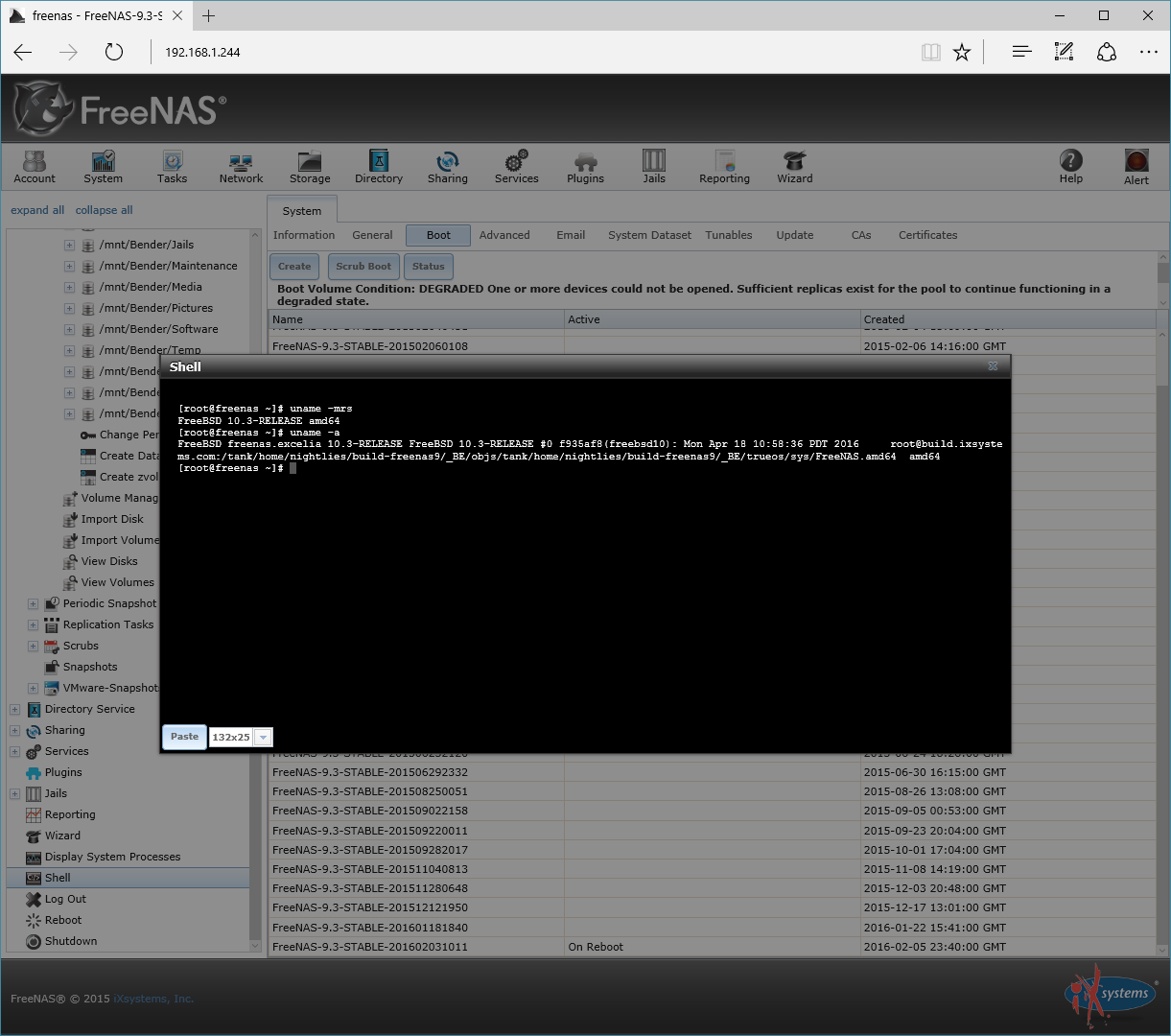Expand the /mnt/Bender/Jails tree node
This screenshot has width=1171, height=1036.
pos(69,245)
